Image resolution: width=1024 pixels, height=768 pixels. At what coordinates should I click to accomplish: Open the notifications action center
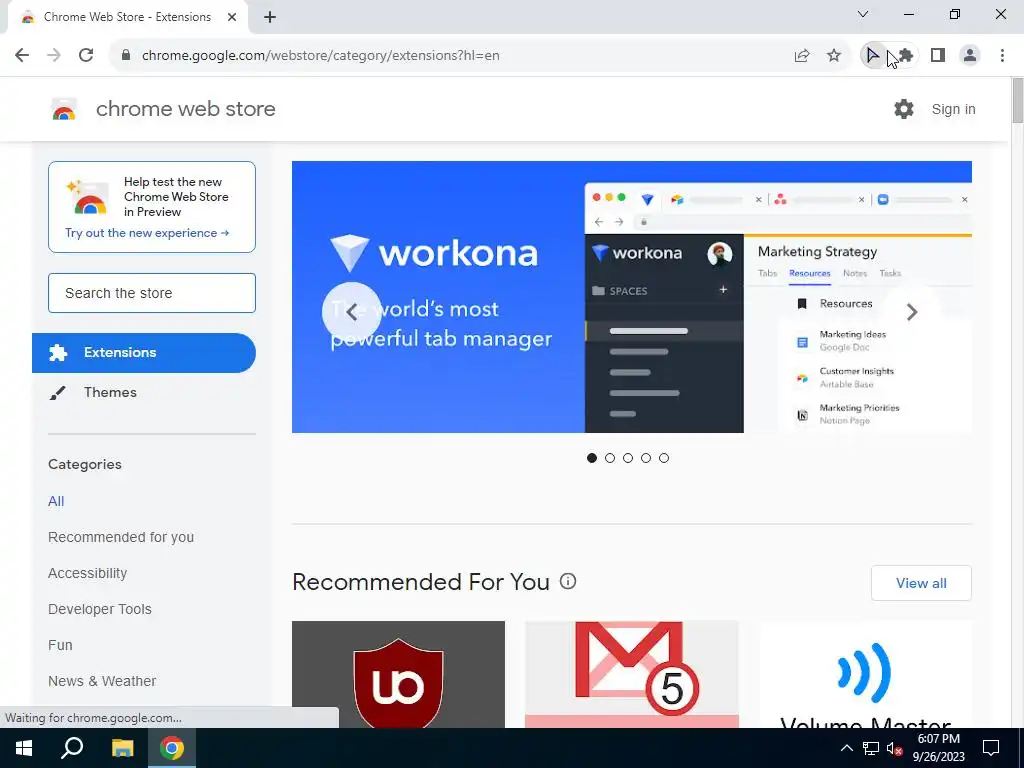[x=991, y=748]
